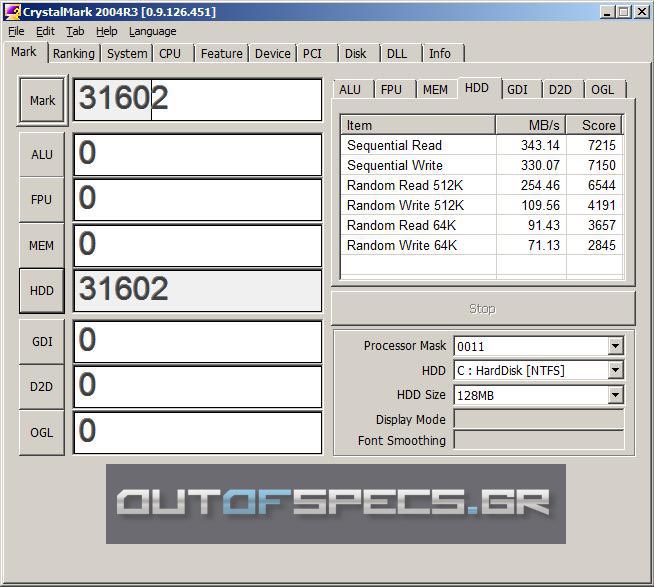Screen dimensions: 654x587
Task: Sort by the MB/s column header
Action: click(x=531, y=125)
